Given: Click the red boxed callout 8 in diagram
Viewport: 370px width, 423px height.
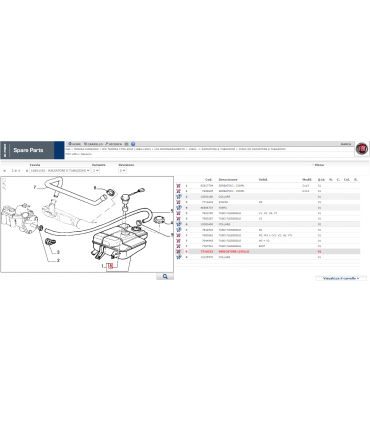Looking at the screenshot, I should (111, 266).
